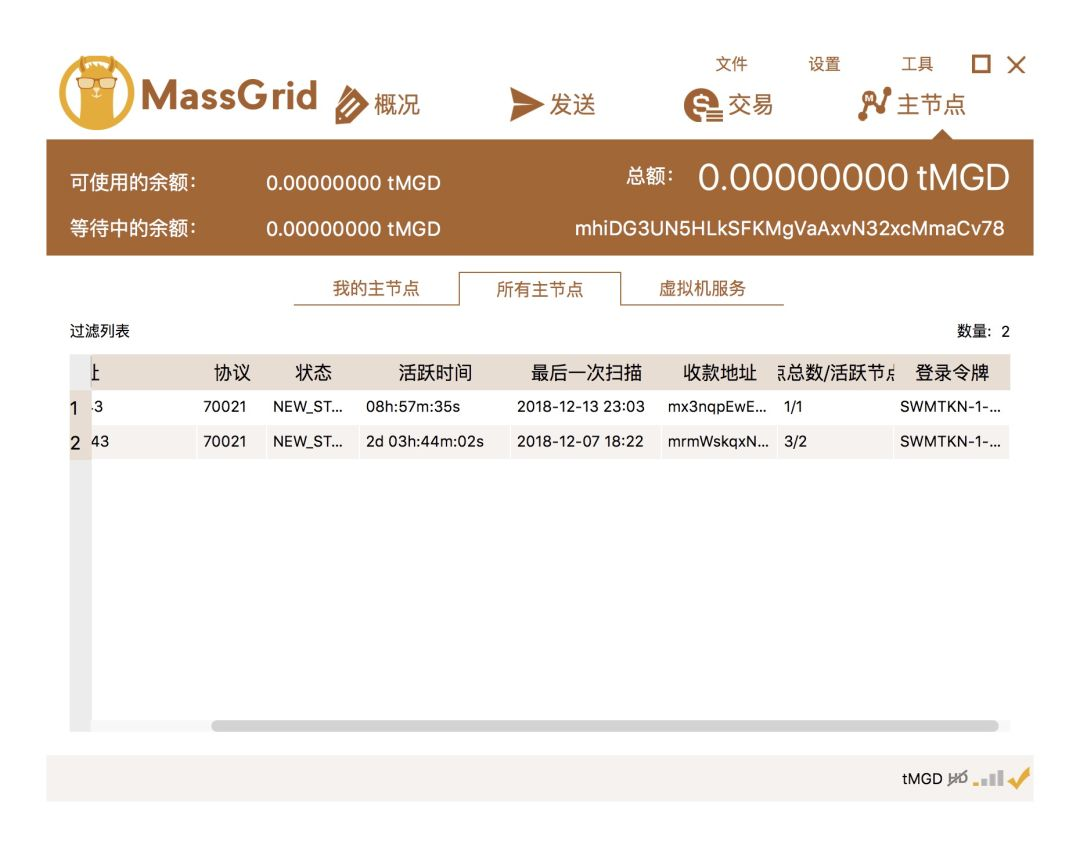The width and height of the screenshot is (1080, 848).
Task: Click the MassGrid alpaca logo
Action: (96, 93)
